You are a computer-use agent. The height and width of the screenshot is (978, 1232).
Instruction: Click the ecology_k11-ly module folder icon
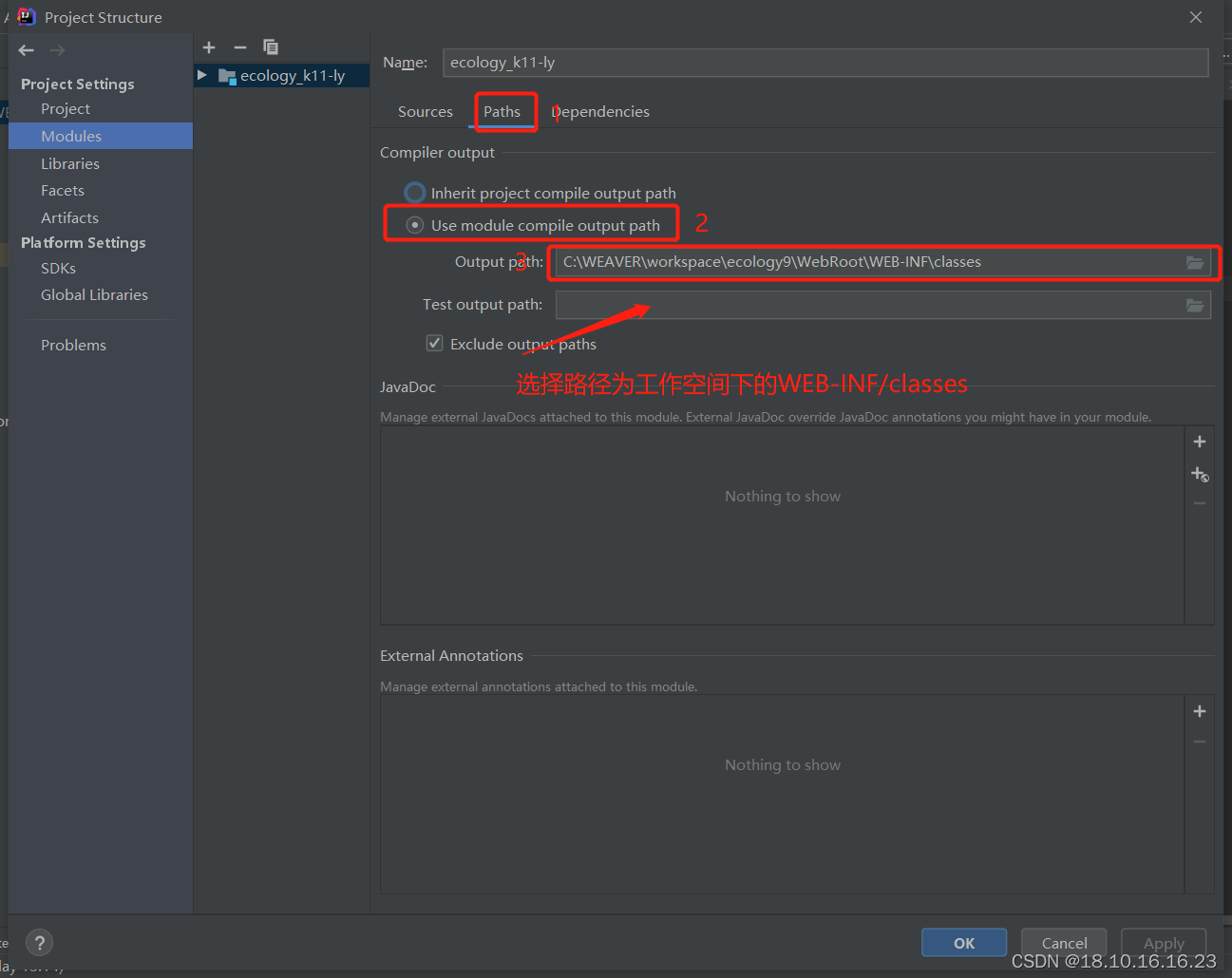click(227, 76)
